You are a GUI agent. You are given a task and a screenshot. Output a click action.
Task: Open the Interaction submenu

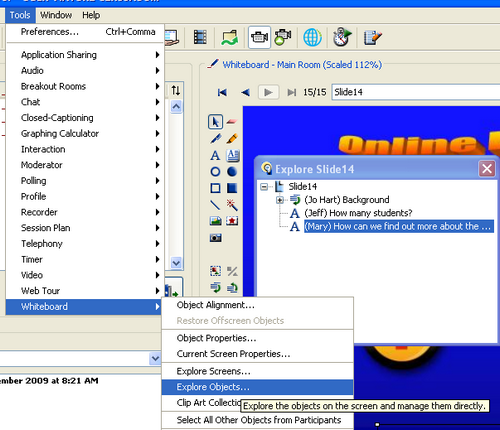85,149
